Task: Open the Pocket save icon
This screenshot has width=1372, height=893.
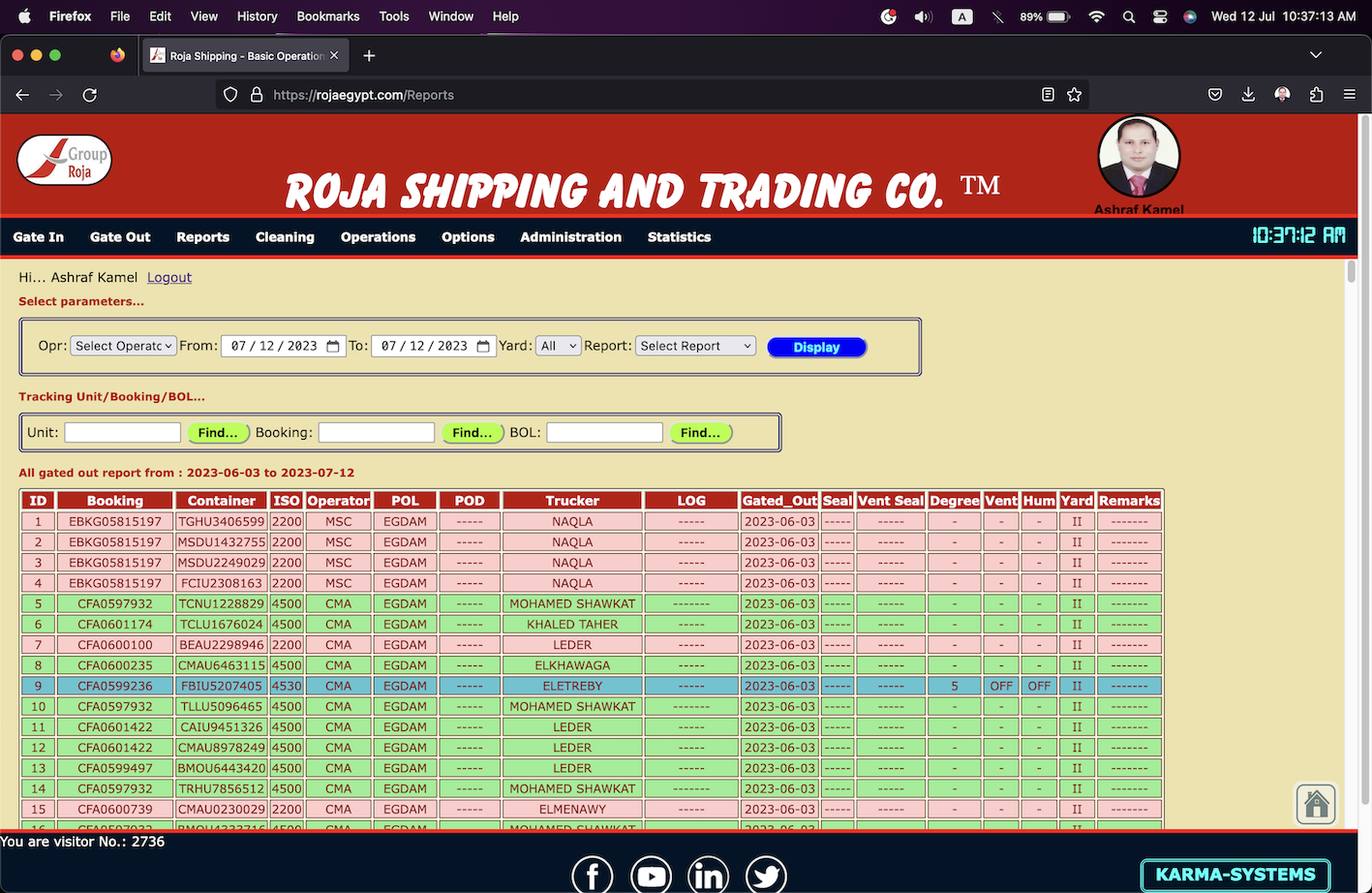Action: click(x=1215, y=95)
